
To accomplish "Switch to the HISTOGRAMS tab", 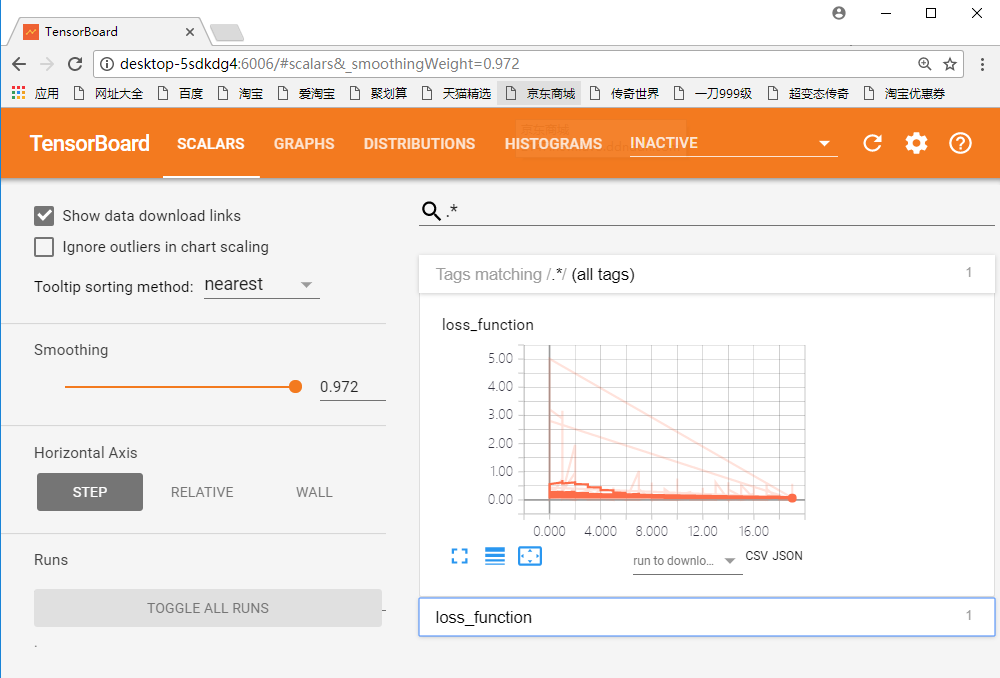I will tap(553, 144).
